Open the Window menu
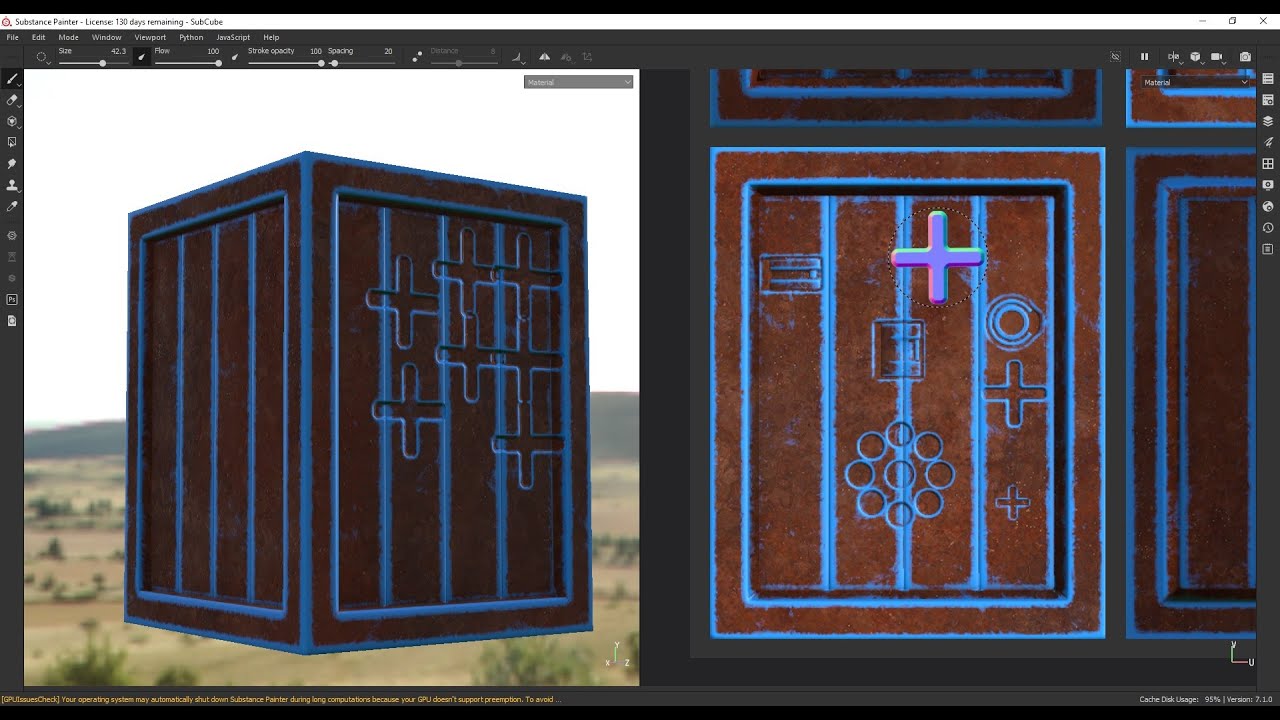The width and height of the screenshot is (1280, 720). [106, 37]
